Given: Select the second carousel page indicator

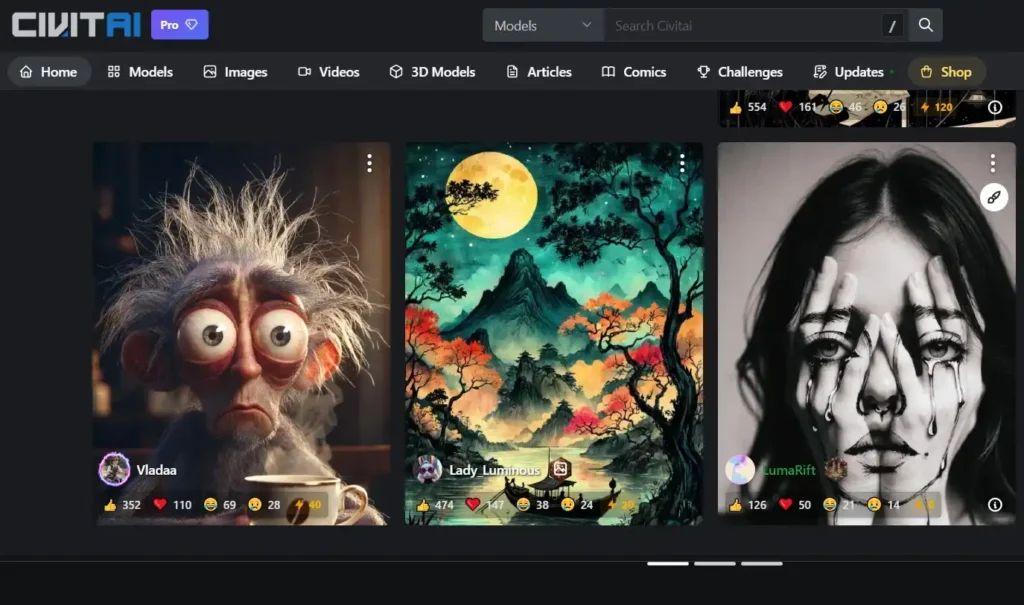Looking at the screenshot, I should [x=714, y=563].
